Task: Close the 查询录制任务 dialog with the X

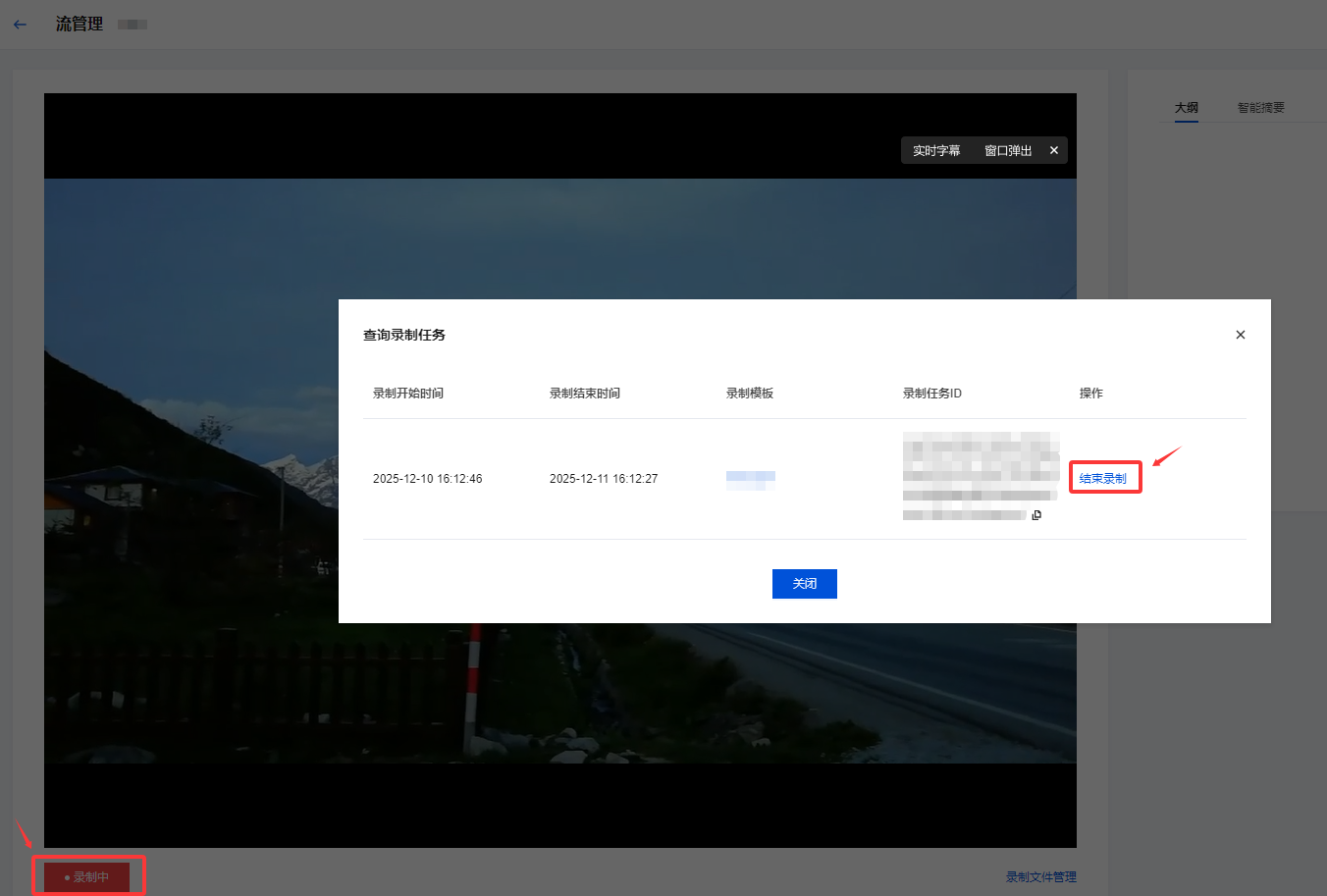Action: pos(1240,335)
